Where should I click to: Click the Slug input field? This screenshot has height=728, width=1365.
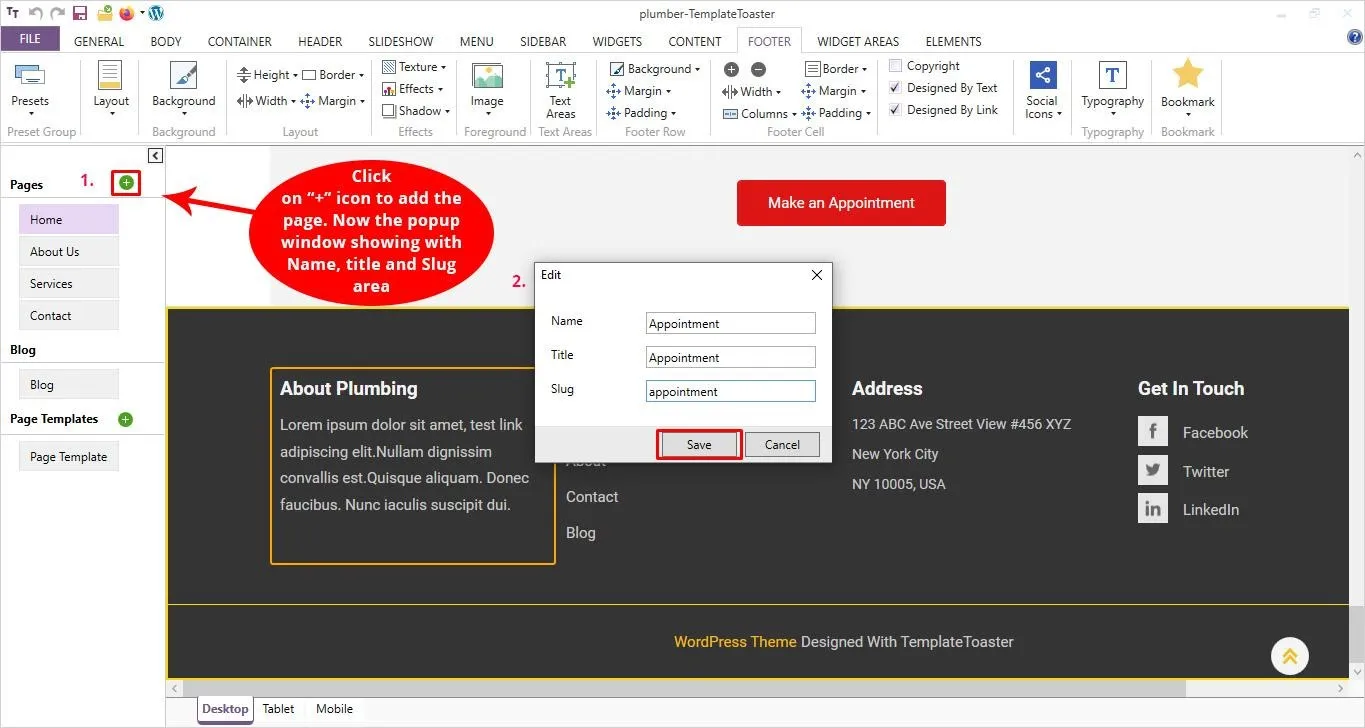click(730, 392)
